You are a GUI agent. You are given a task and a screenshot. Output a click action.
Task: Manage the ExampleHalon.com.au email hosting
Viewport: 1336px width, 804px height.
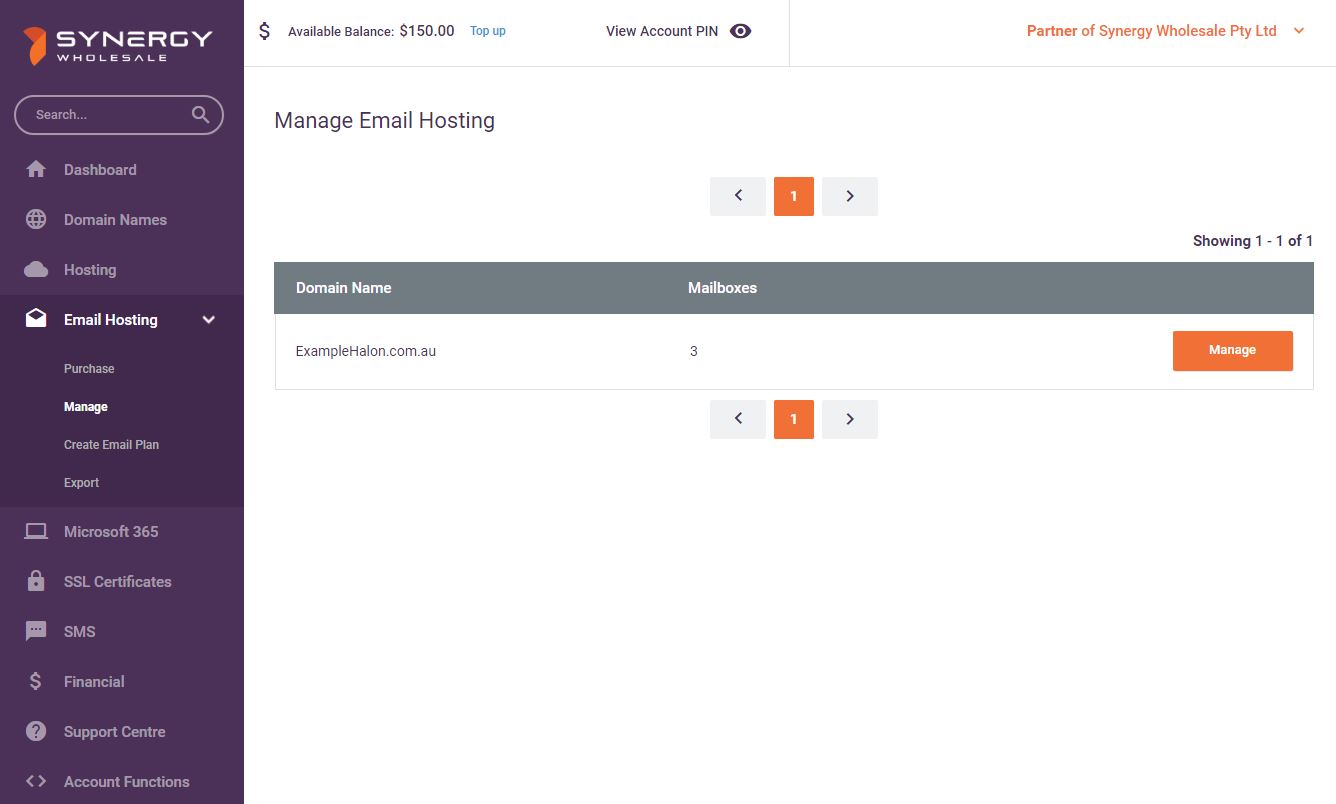[x=1232, y=351]
